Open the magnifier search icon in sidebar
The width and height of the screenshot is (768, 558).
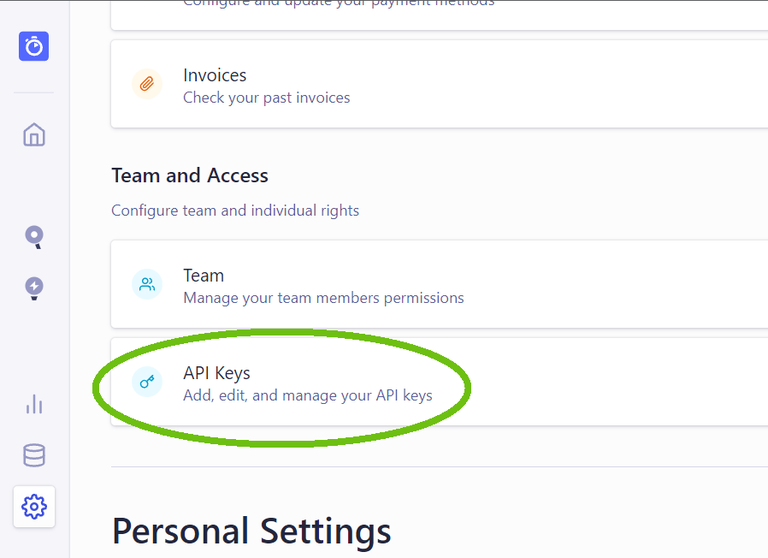click(34, 237)
